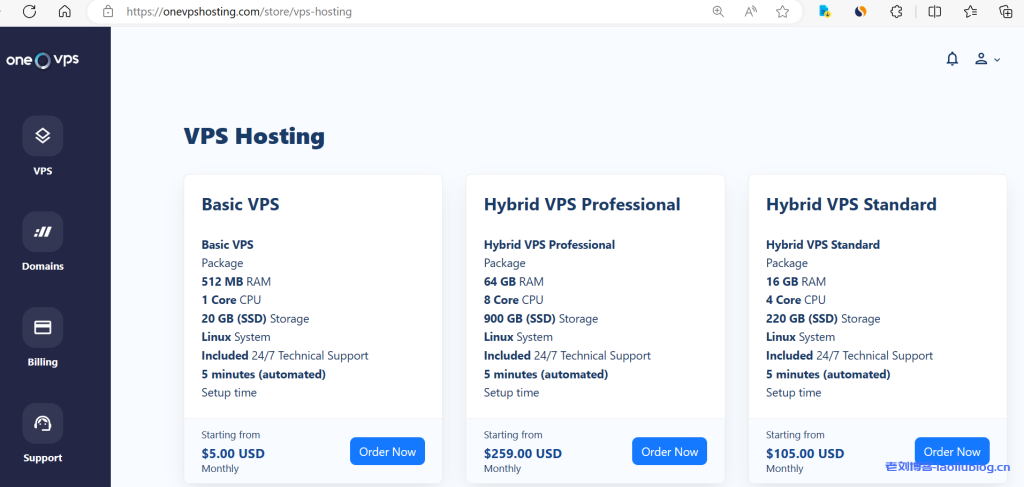
Task: Open the Support headset icon
Action: click(42, 424)
